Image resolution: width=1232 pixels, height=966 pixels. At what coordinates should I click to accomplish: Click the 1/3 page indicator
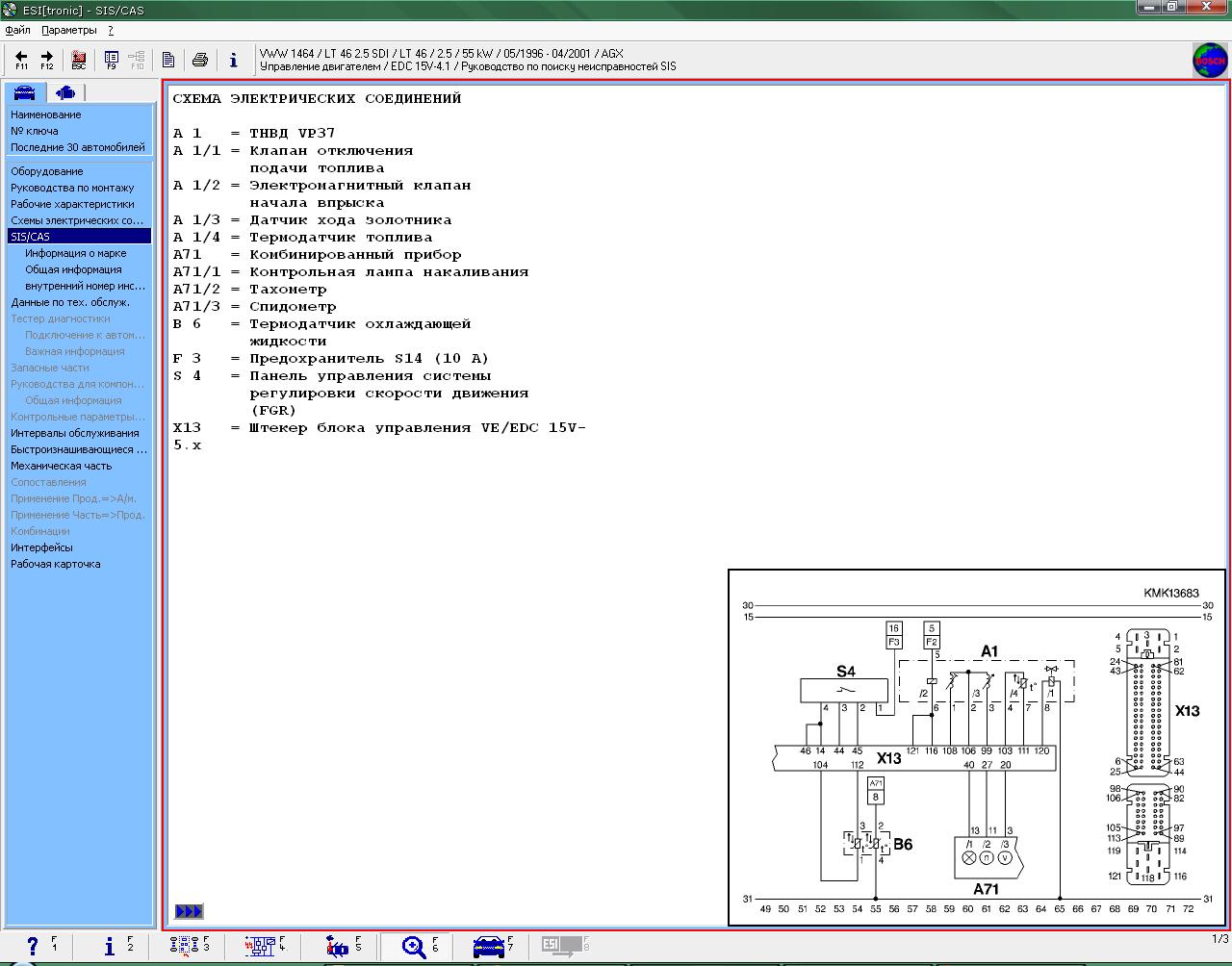point(1219,939)
